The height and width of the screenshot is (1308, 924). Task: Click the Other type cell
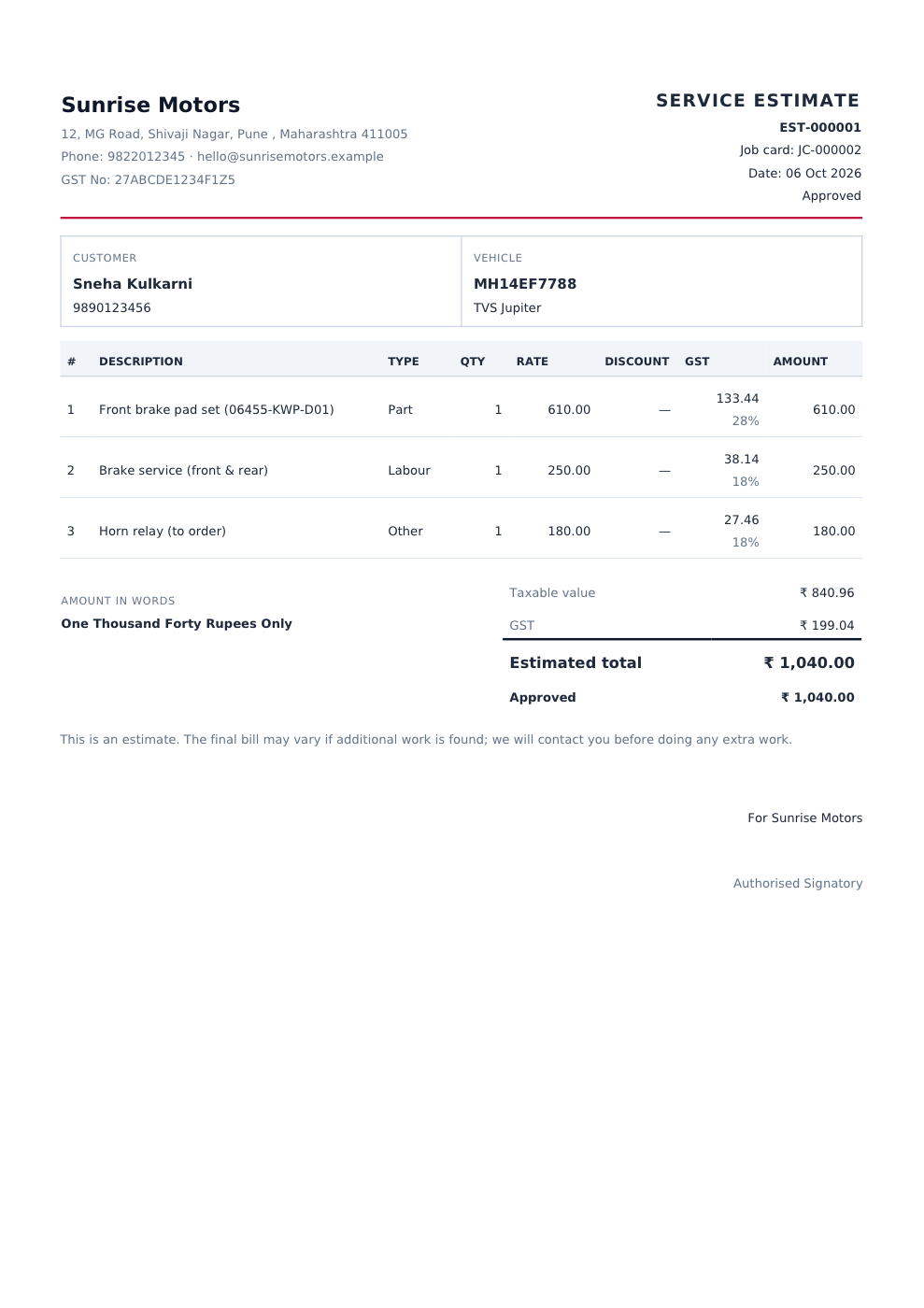pos(405,531)
